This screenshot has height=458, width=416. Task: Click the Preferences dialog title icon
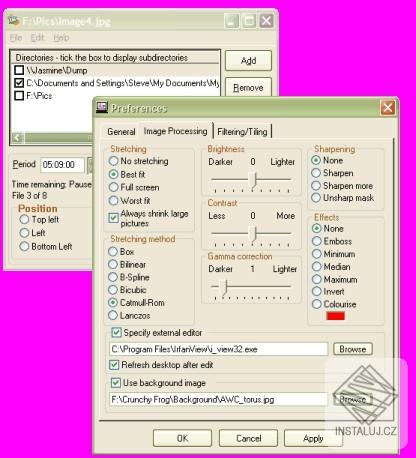click(102, 108)
